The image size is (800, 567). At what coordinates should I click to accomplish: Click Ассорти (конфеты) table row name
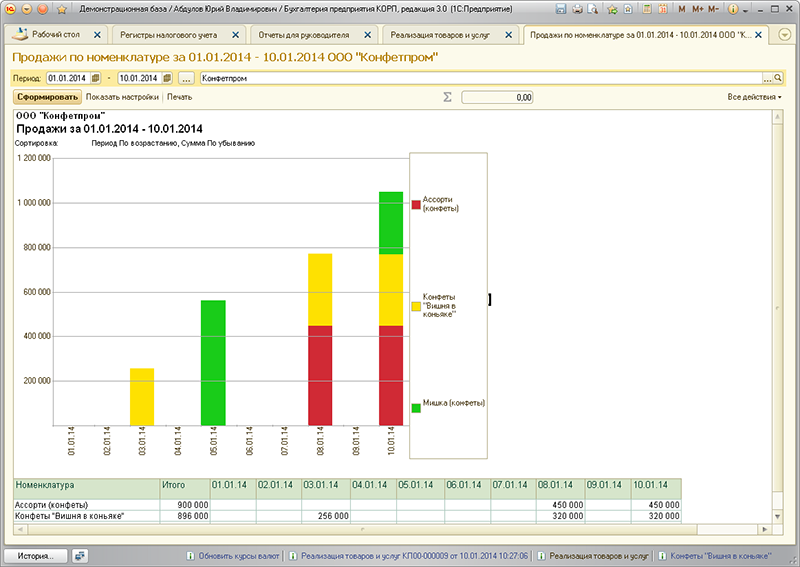tap(52, 505)
